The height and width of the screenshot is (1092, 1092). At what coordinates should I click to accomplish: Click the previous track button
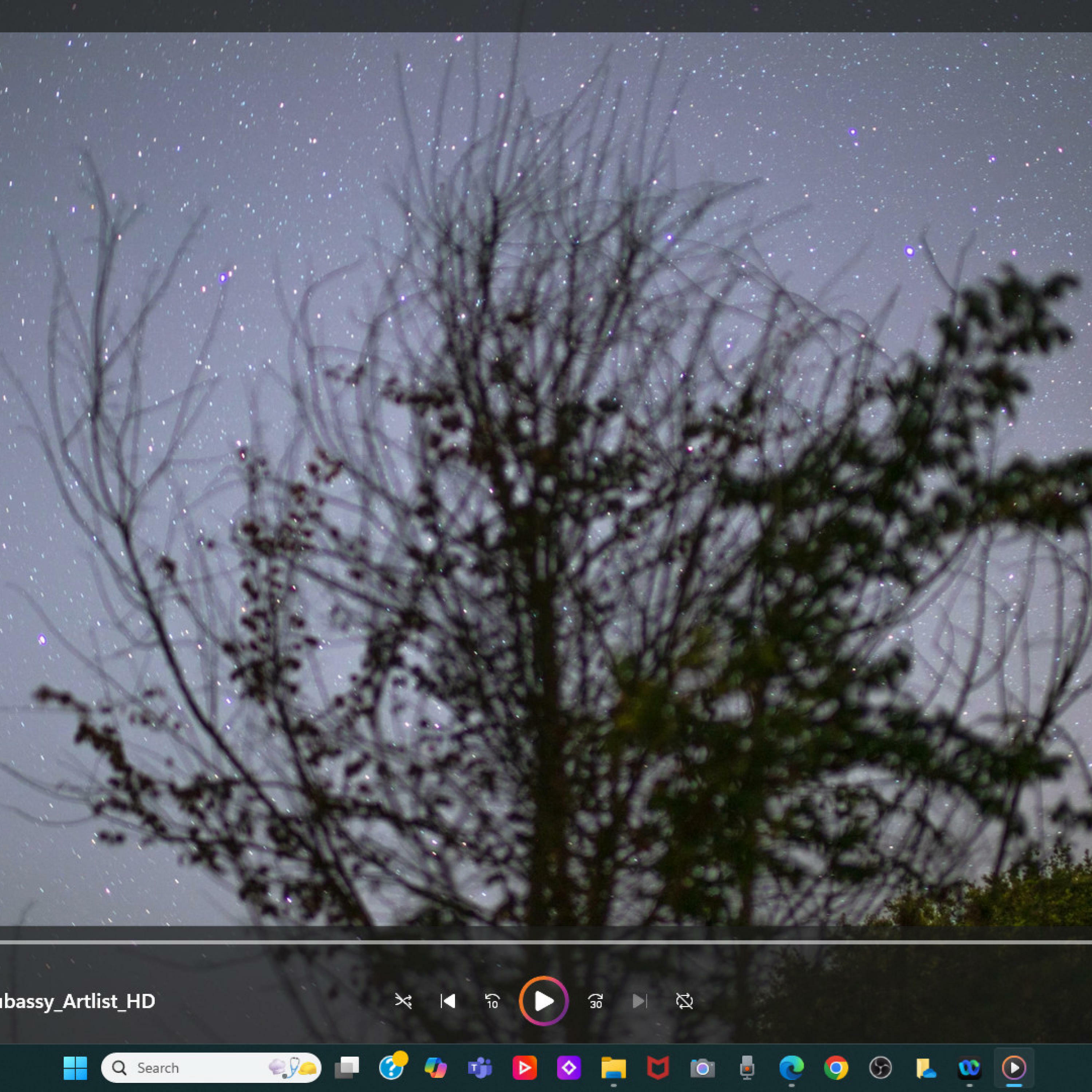pyautogui.click(x=448, y=1002)
